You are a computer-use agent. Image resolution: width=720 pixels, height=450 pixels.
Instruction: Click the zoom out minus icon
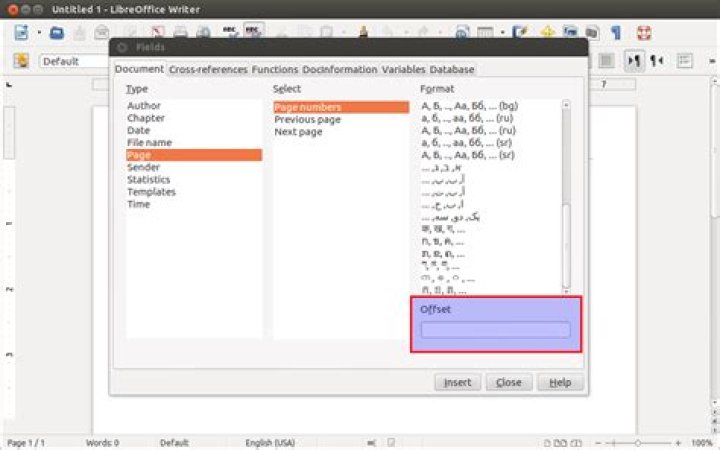(x=598, y=443)
